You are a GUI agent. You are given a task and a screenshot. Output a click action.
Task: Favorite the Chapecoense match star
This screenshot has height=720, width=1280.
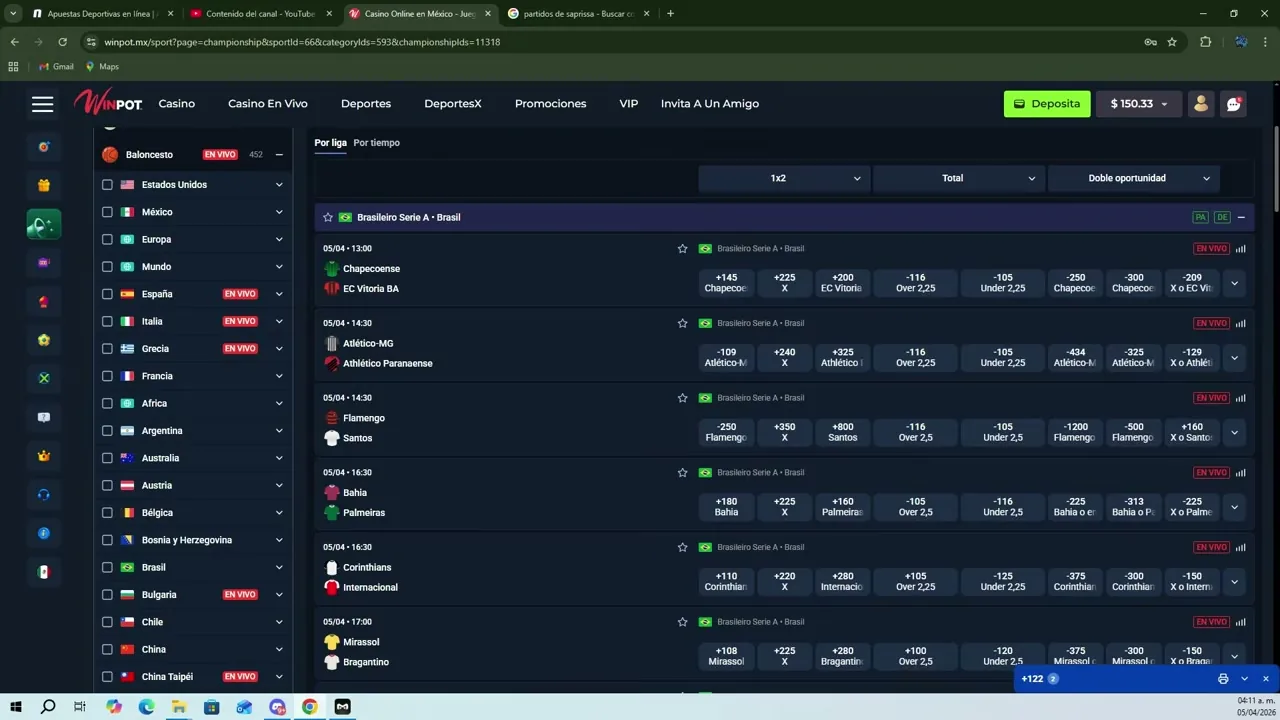[683, 248]
